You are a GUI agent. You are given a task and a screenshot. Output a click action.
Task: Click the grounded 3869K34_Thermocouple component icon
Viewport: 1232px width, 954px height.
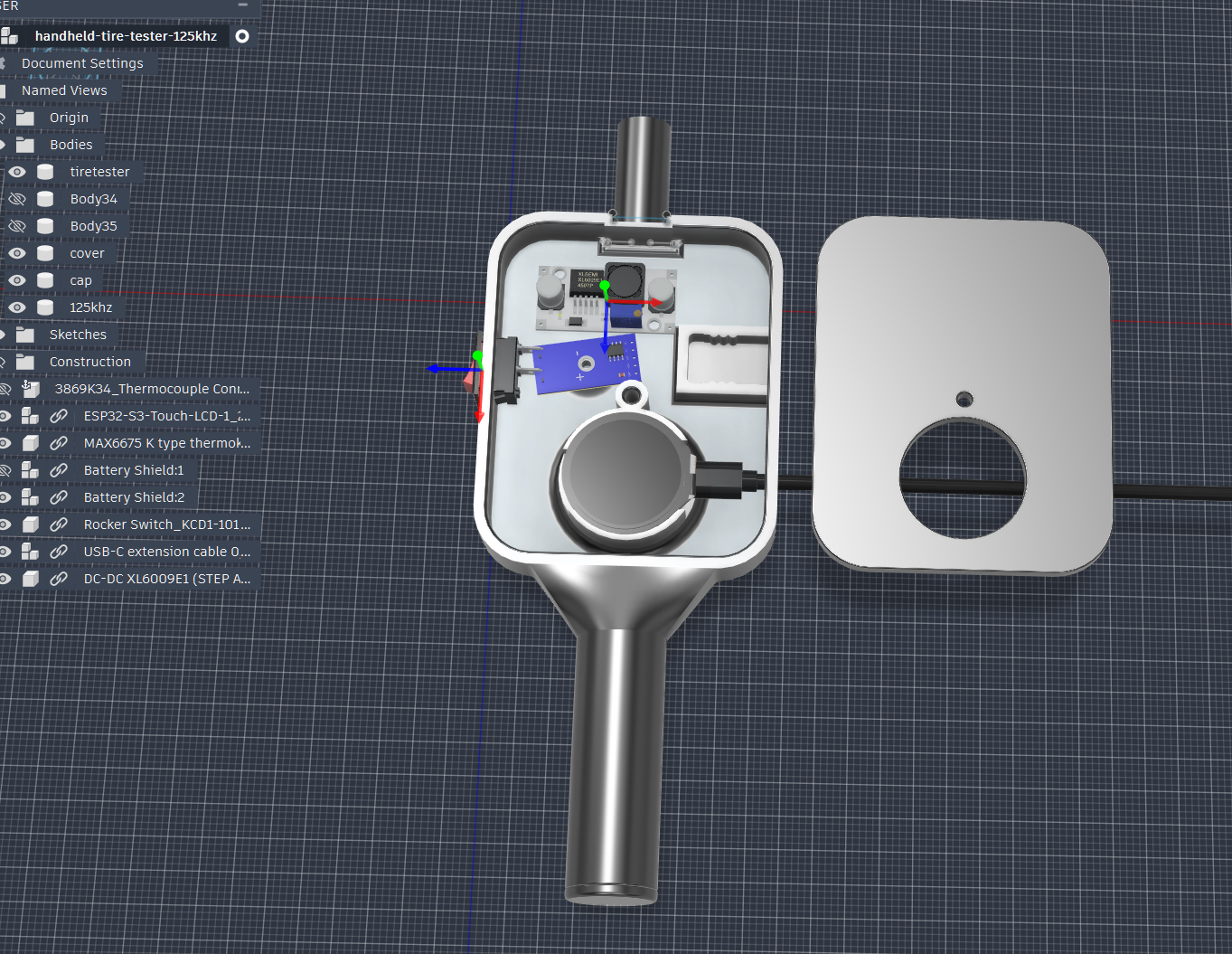pos(30,389)
